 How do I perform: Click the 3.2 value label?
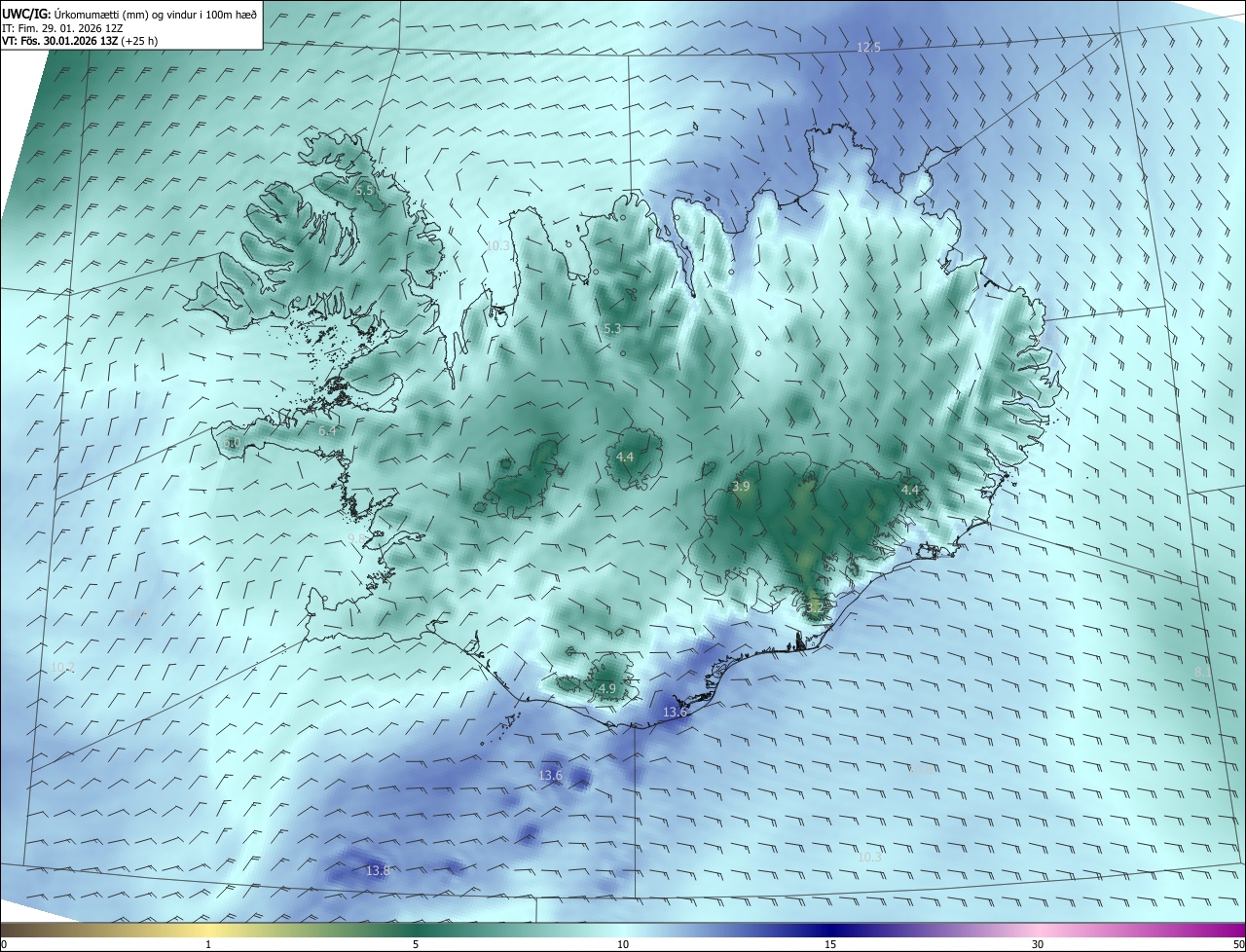(x=815, y=607)
